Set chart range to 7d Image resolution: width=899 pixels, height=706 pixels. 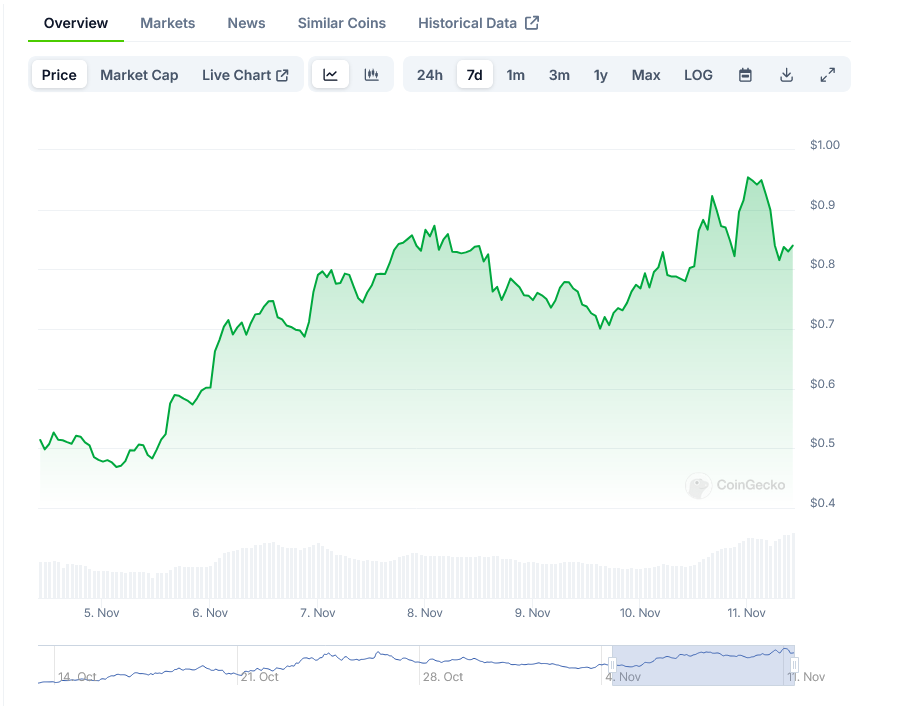tap(475, 75)
